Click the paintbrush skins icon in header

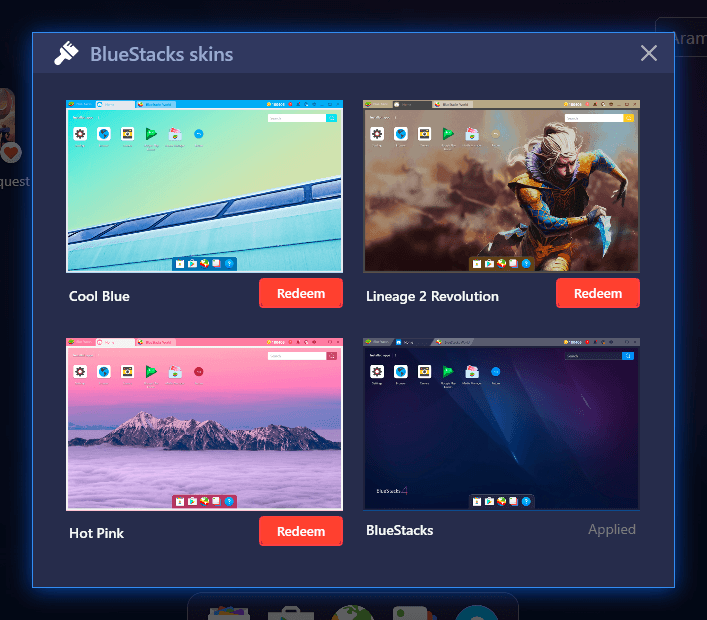pos(66,53)
